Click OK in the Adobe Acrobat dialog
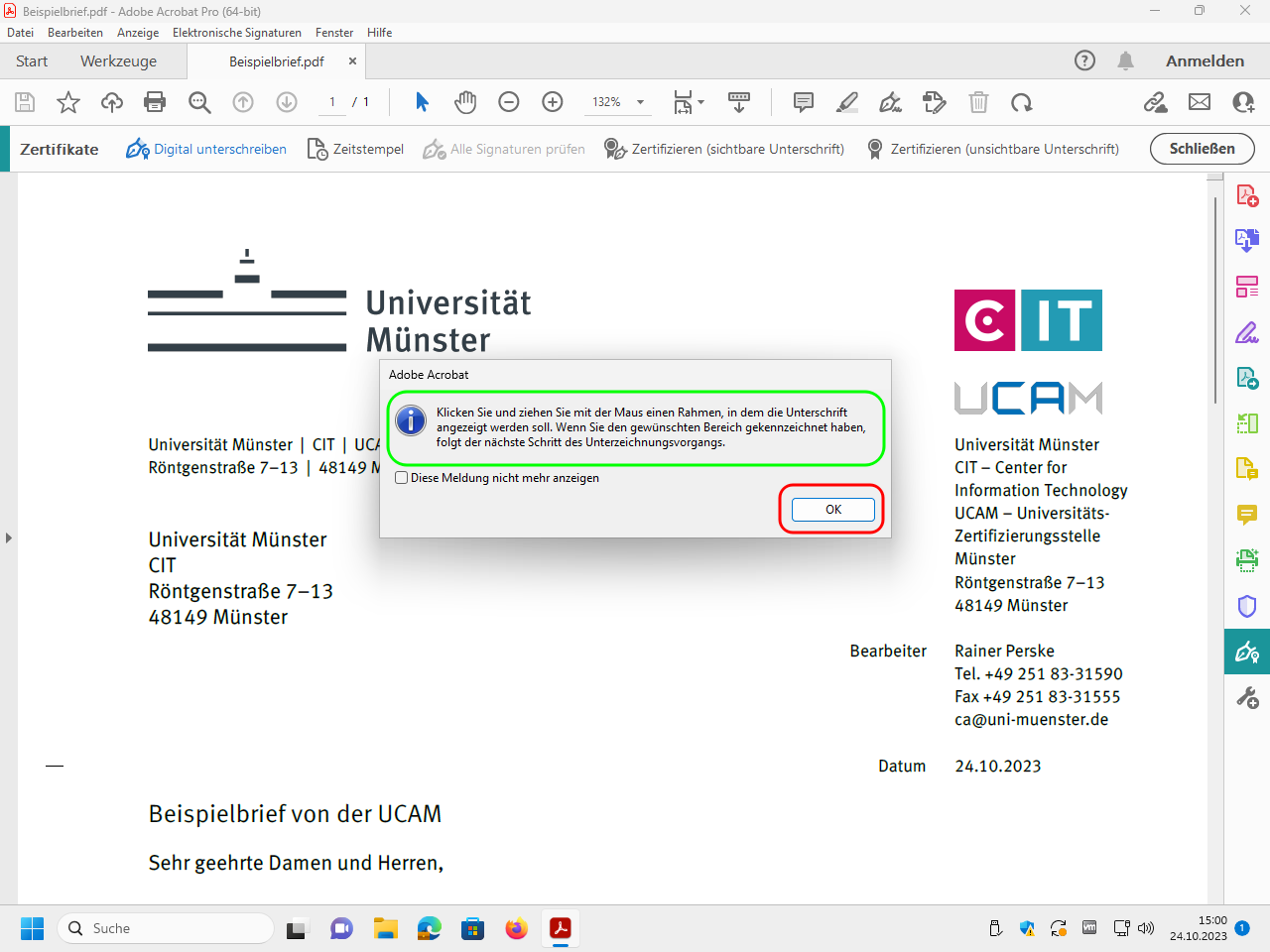The image size is (1270, 952). click(832, 510)
